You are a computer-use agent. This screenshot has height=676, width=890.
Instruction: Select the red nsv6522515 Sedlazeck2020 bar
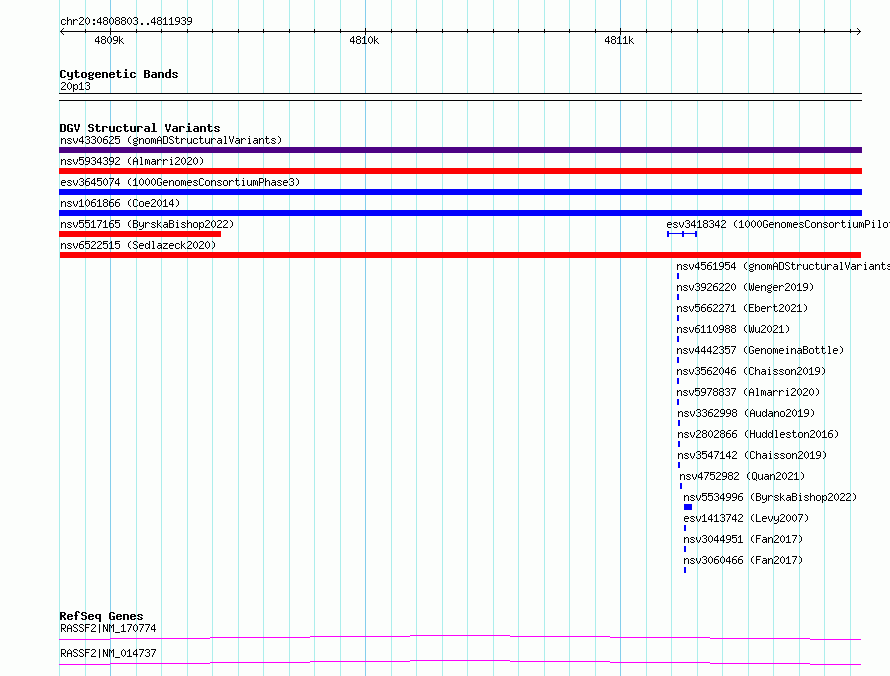pyautogui.click(x=460, y=255)
